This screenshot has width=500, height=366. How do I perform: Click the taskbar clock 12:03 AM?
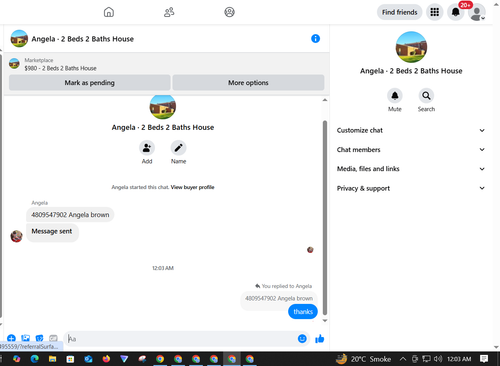[459, 359]
